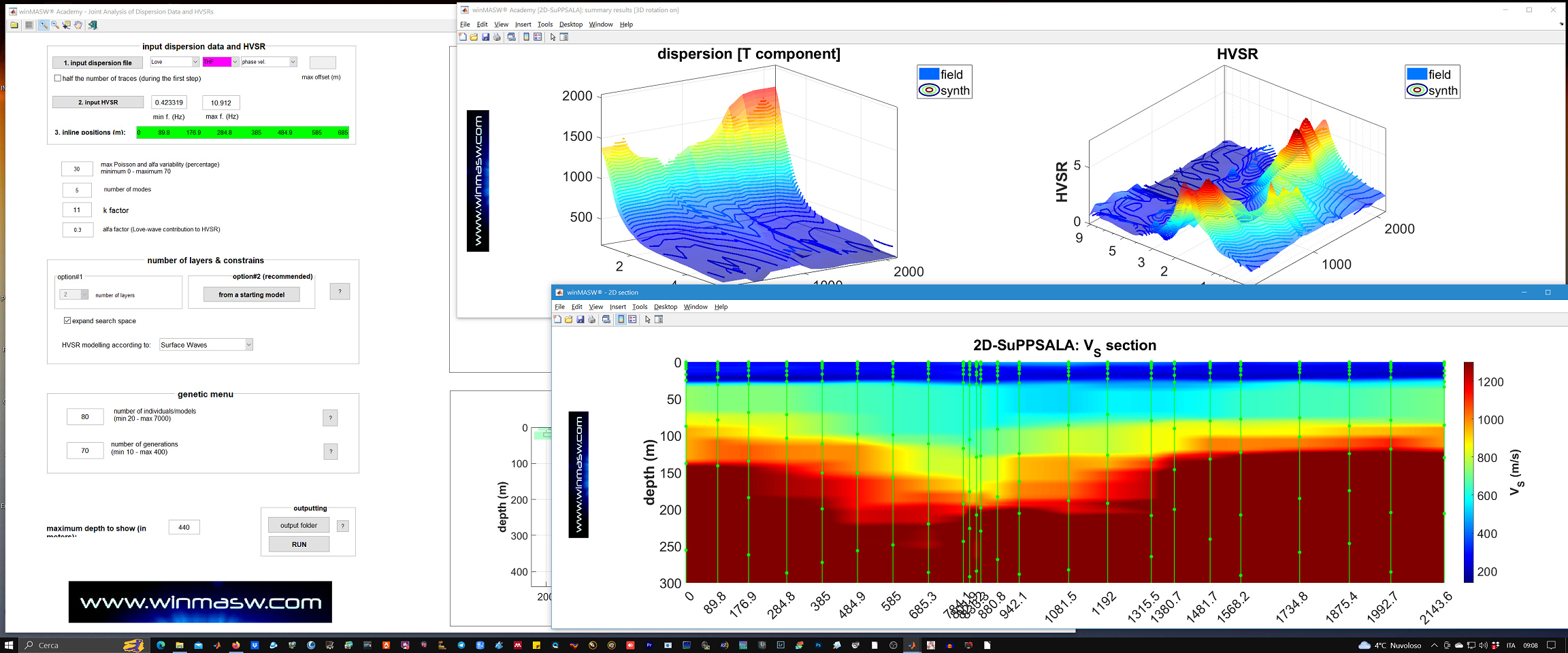Open Desktop menu in summary results window
1568x653 pixels.
coord(571,24)
